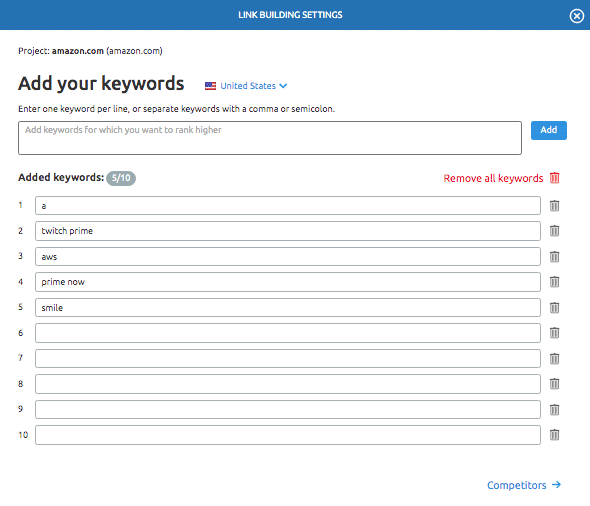Click trash icon for empty row 10

point(554,435)
